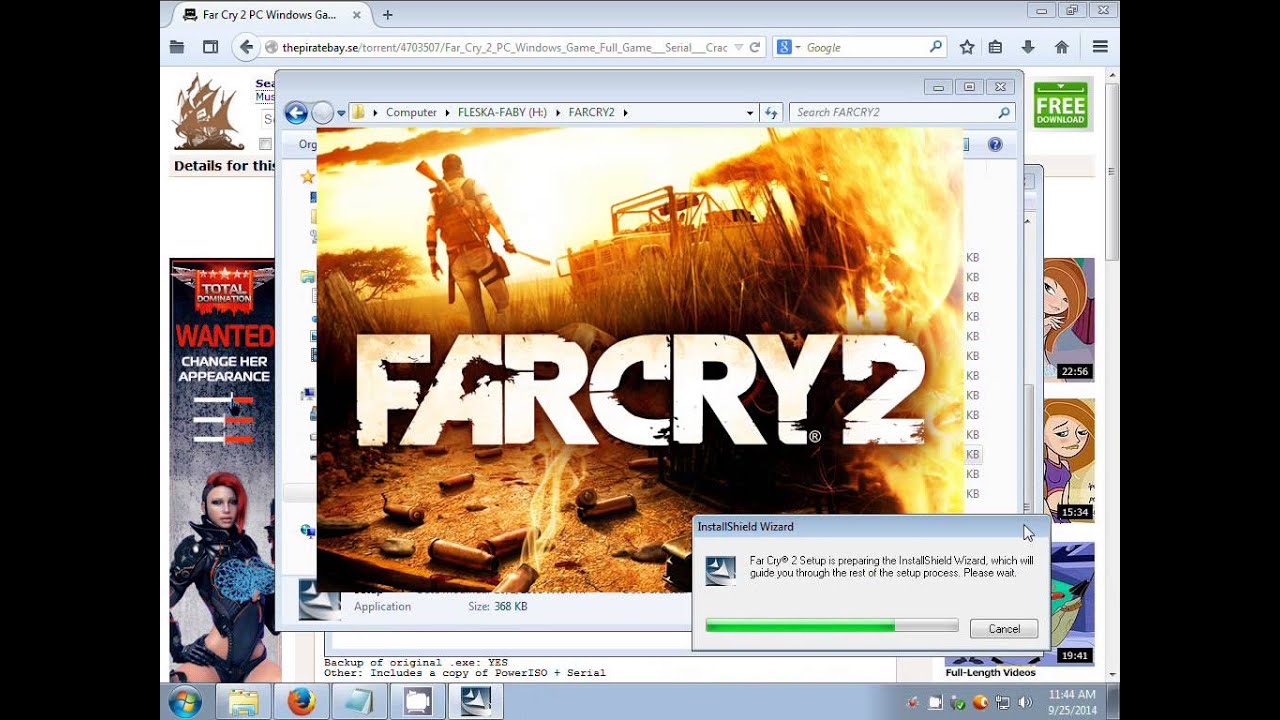The image size is (1280, 720).
Task: Open video thumbnail marked 22:56
Action: click(x=1069, y=320)
